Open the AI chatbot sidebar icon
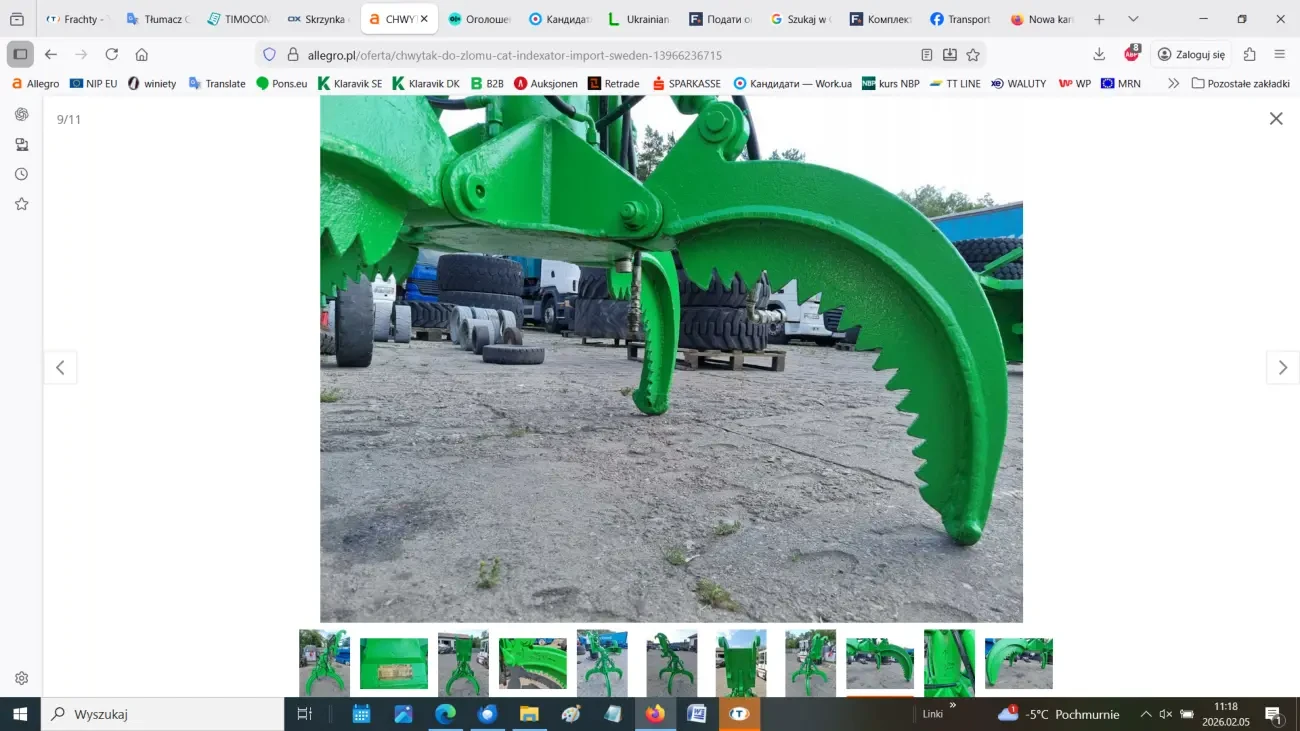This screenshot has width=1300, height=731. [x=21, y=114]
